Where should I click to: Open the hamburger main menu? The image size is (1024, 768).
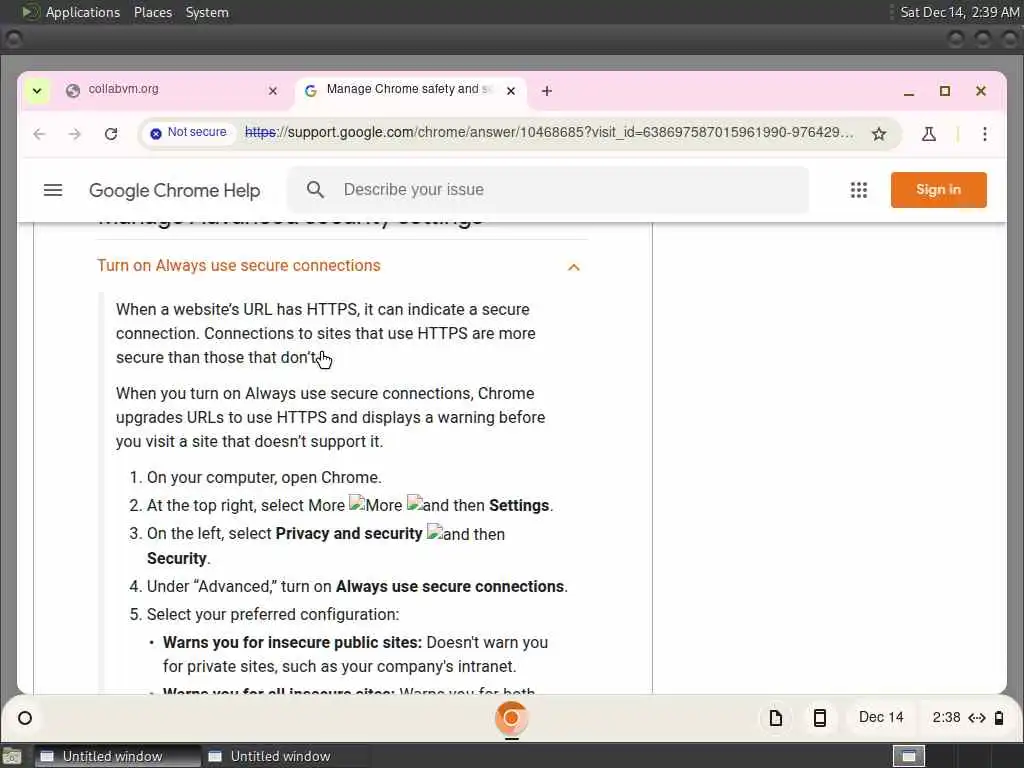(x=53, y=190)
